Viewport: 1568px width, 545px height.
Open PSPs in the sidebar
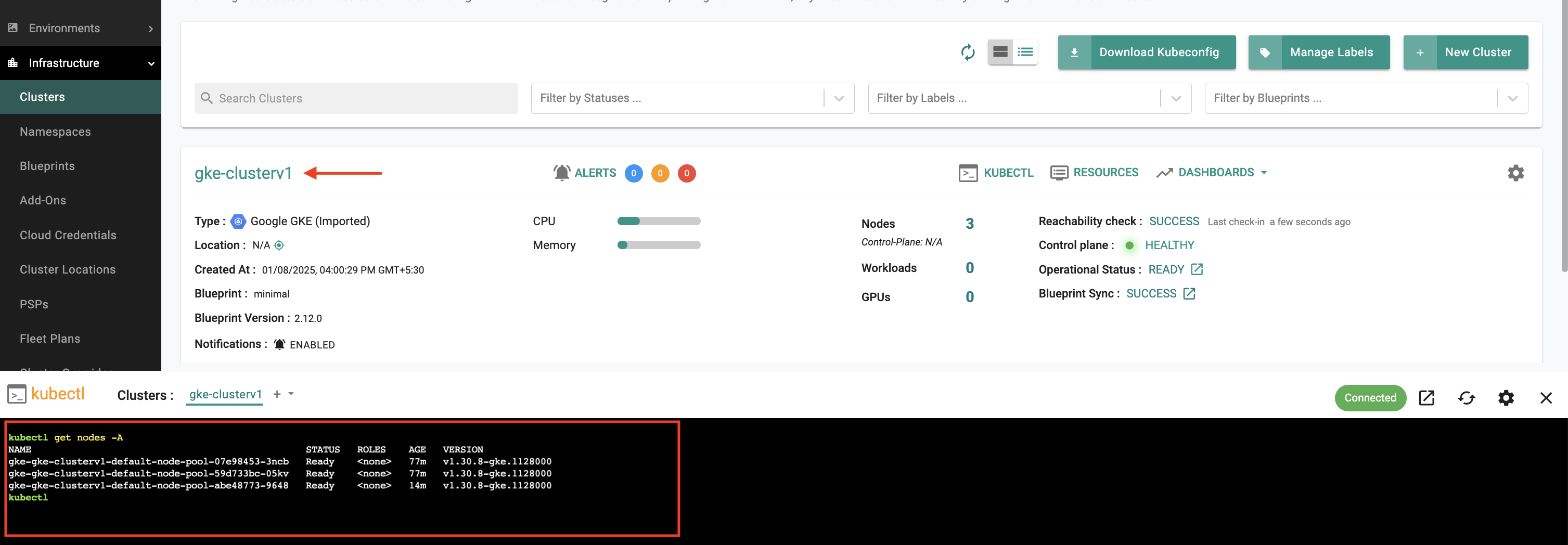(34, 304)
